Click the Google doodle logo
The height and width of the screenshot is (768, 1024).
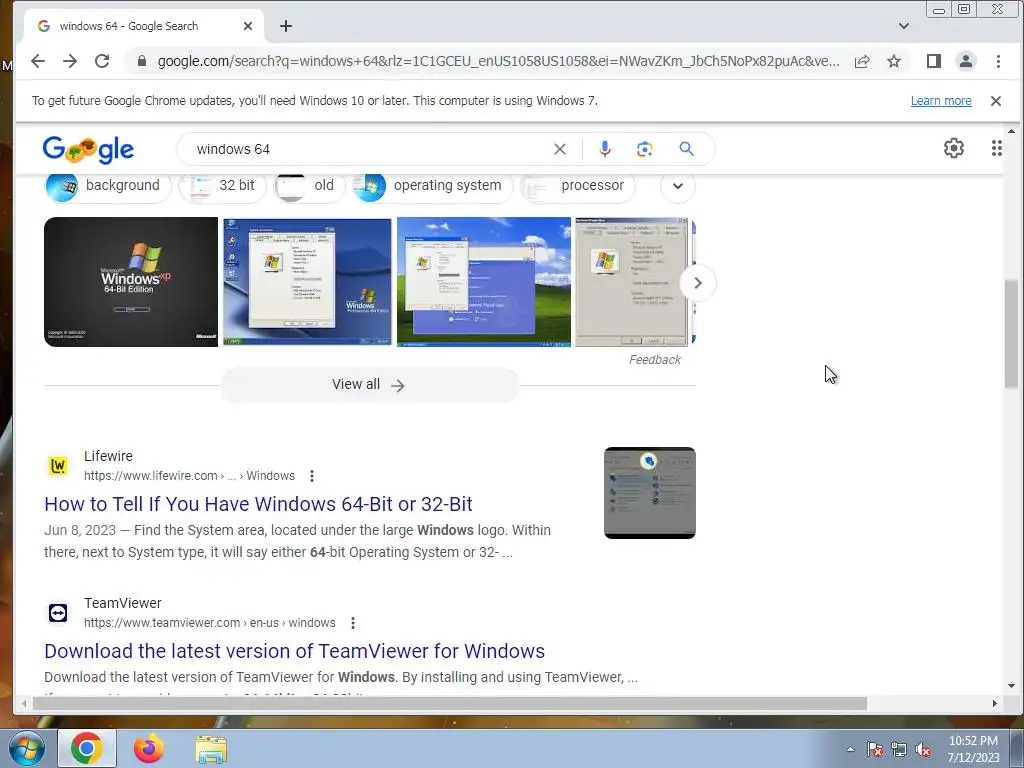click(88, 150)
